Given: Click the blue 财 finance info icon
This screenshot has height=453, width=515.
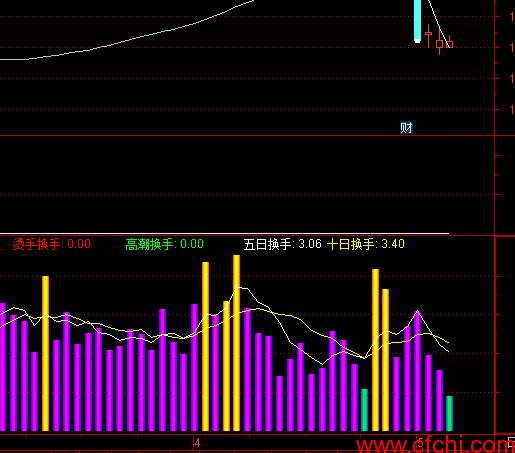Looking at the screenshot, I should click(x=406, y=128).
